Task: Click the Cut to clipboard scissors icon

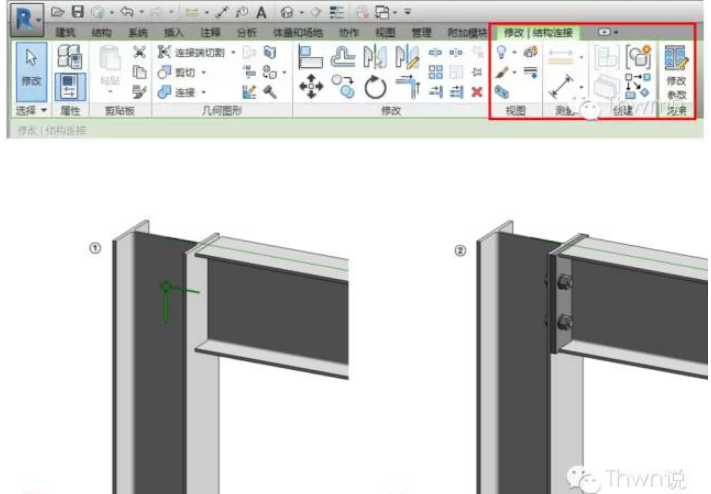Action: [x=140, y=52]
